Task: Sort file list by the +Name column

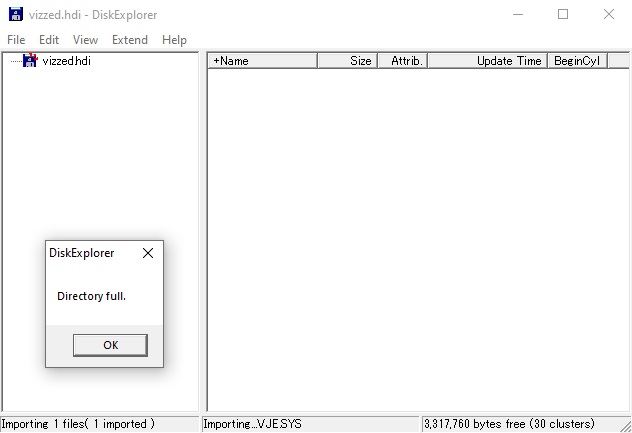Action: 262,61
